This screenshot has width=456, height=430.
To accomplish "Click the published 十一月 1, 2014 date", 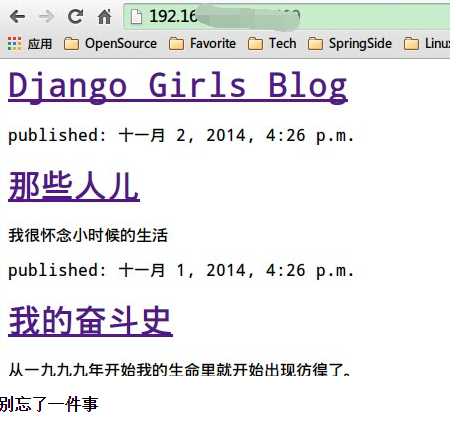I will (x=181, y=270).
